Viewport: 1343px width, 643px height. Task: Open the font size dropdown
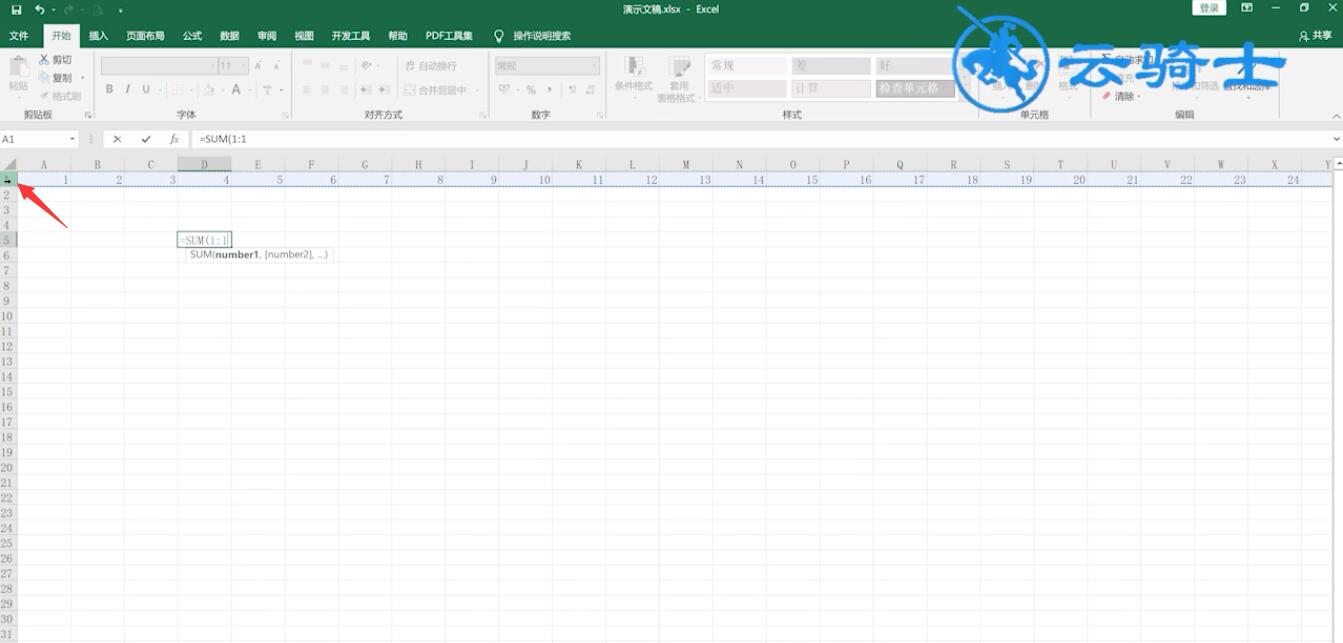point(243,66)
